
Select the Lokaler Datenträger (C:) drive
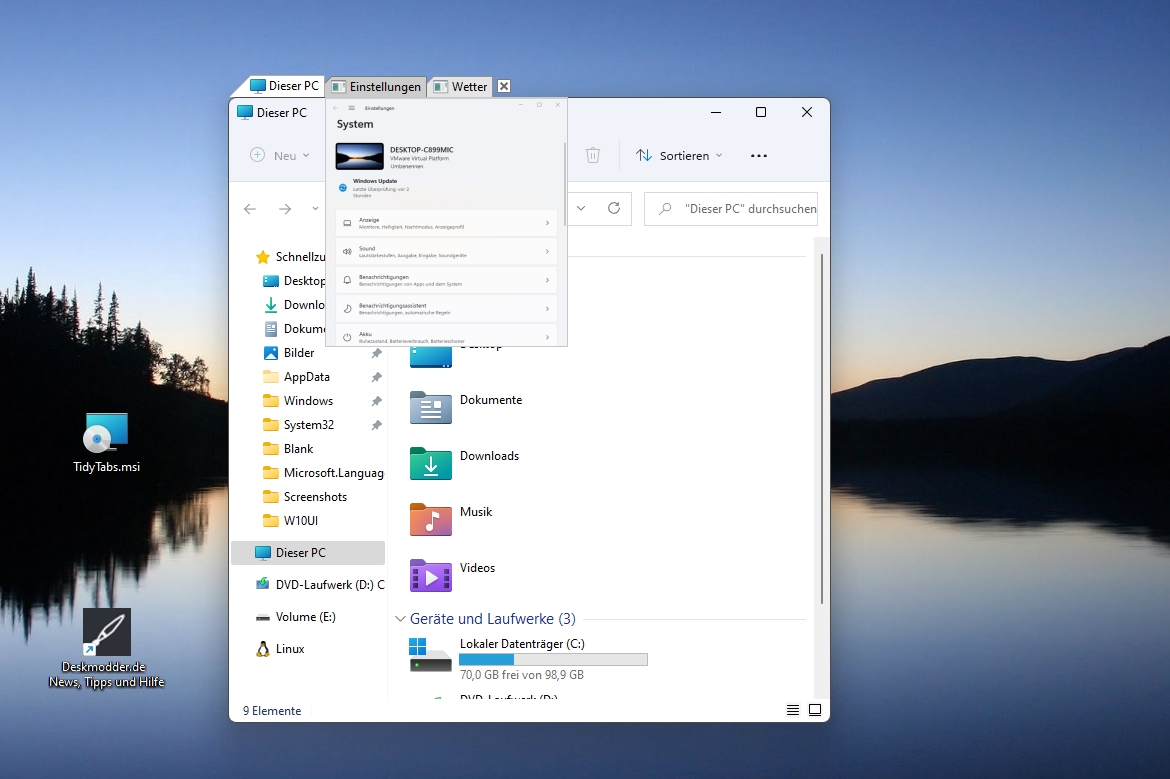click(528, 658)
